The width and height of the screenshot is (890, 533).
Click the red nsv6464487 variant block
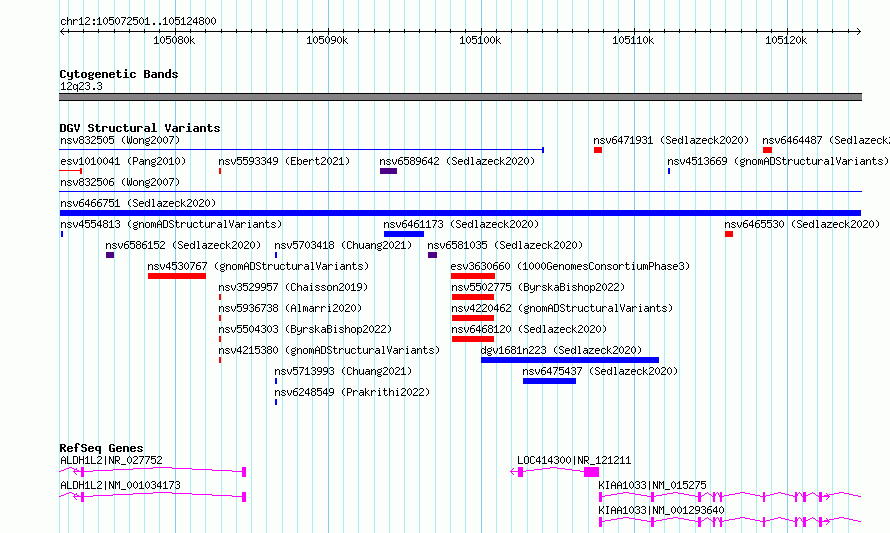pyautogui.click(x=767, y=150)
